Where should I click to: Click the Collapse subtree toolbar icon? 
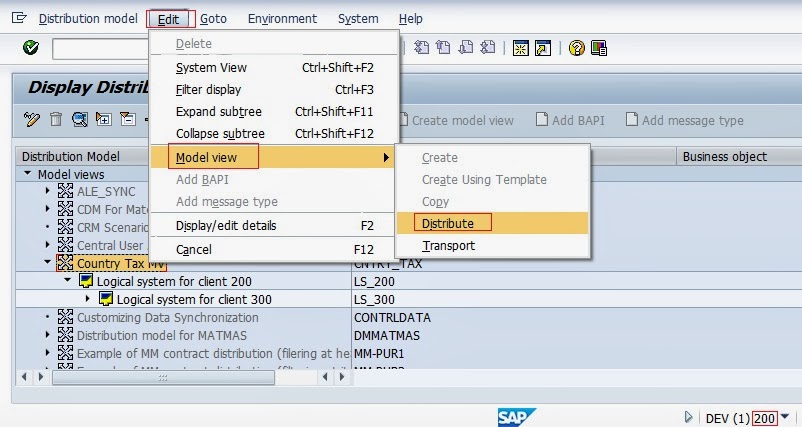click(128, 120)
